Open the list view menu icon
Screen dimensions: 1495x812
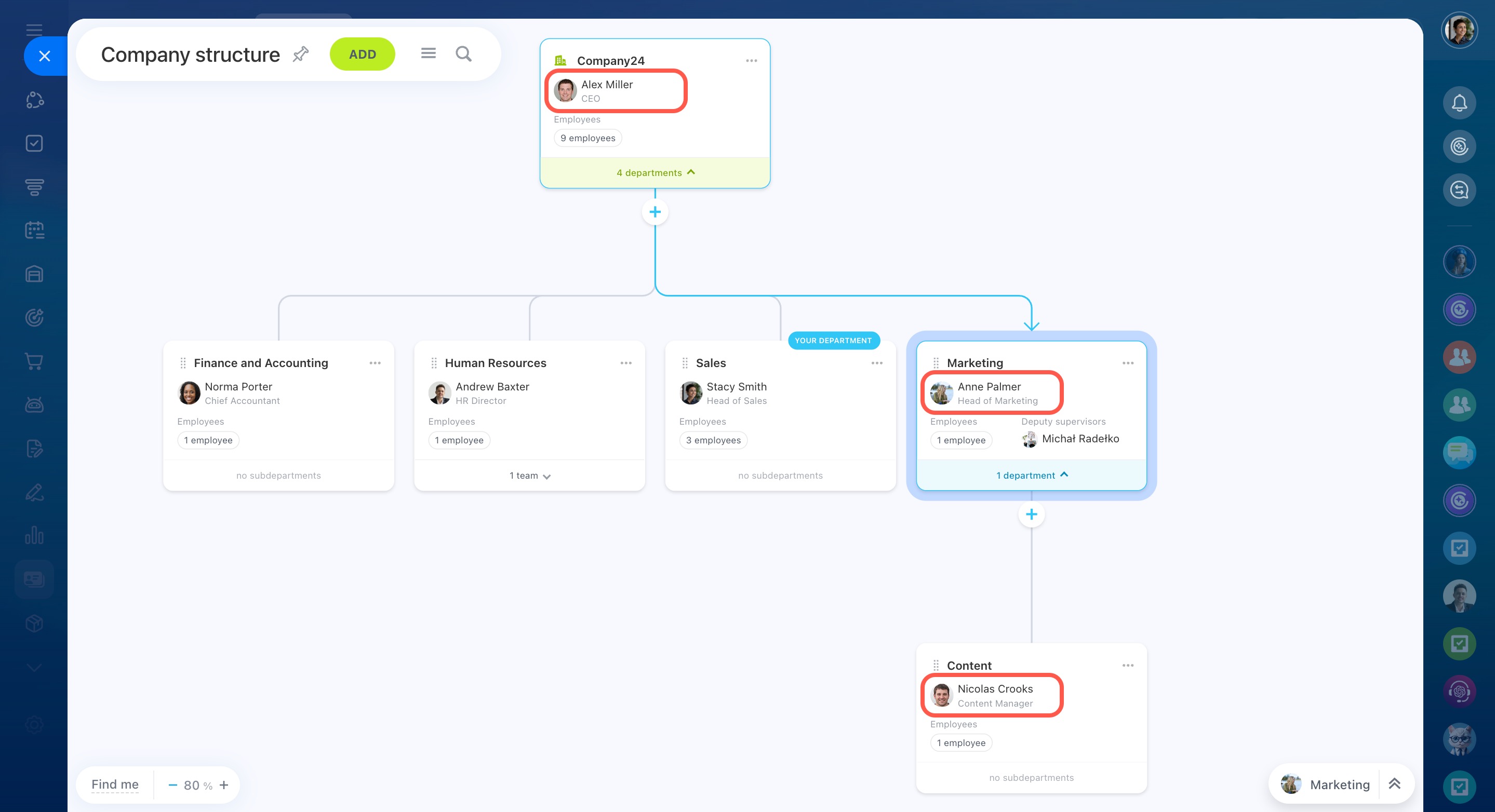point(429,53)
